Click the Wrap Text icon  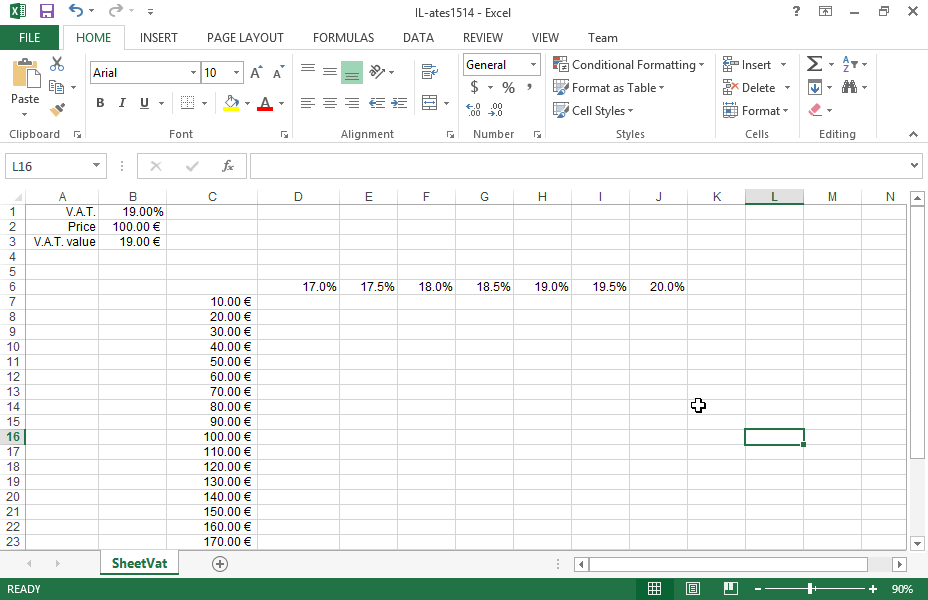tap(429, 72)
